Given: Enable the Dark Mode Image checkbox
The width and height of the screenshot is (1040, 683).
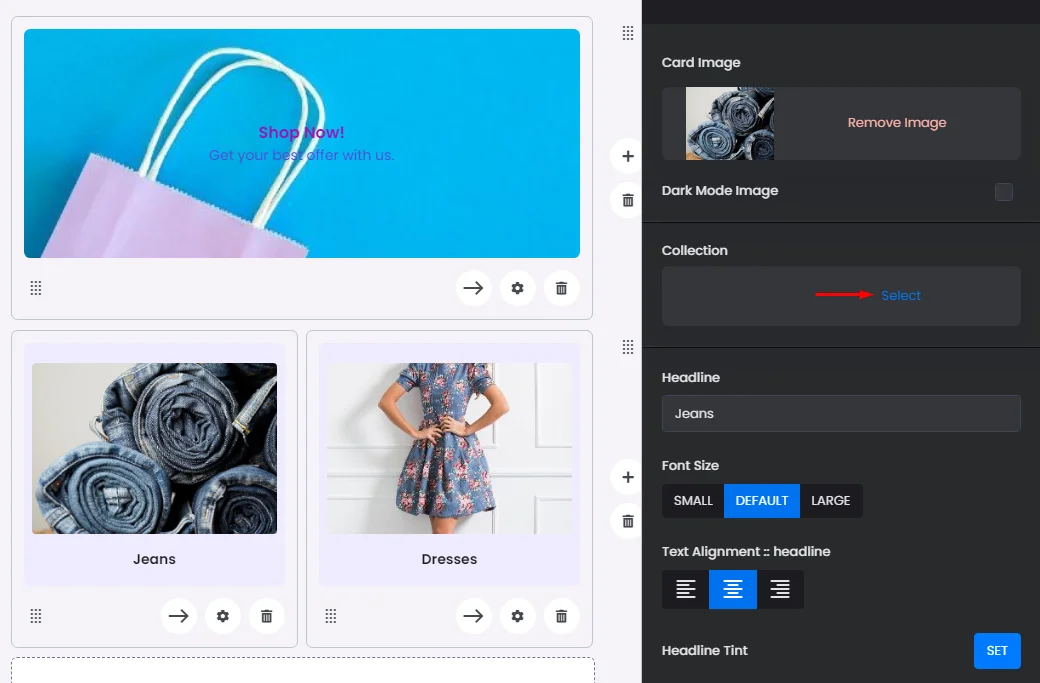Looking at the screenshot, I should click(x=1003, y=191).
